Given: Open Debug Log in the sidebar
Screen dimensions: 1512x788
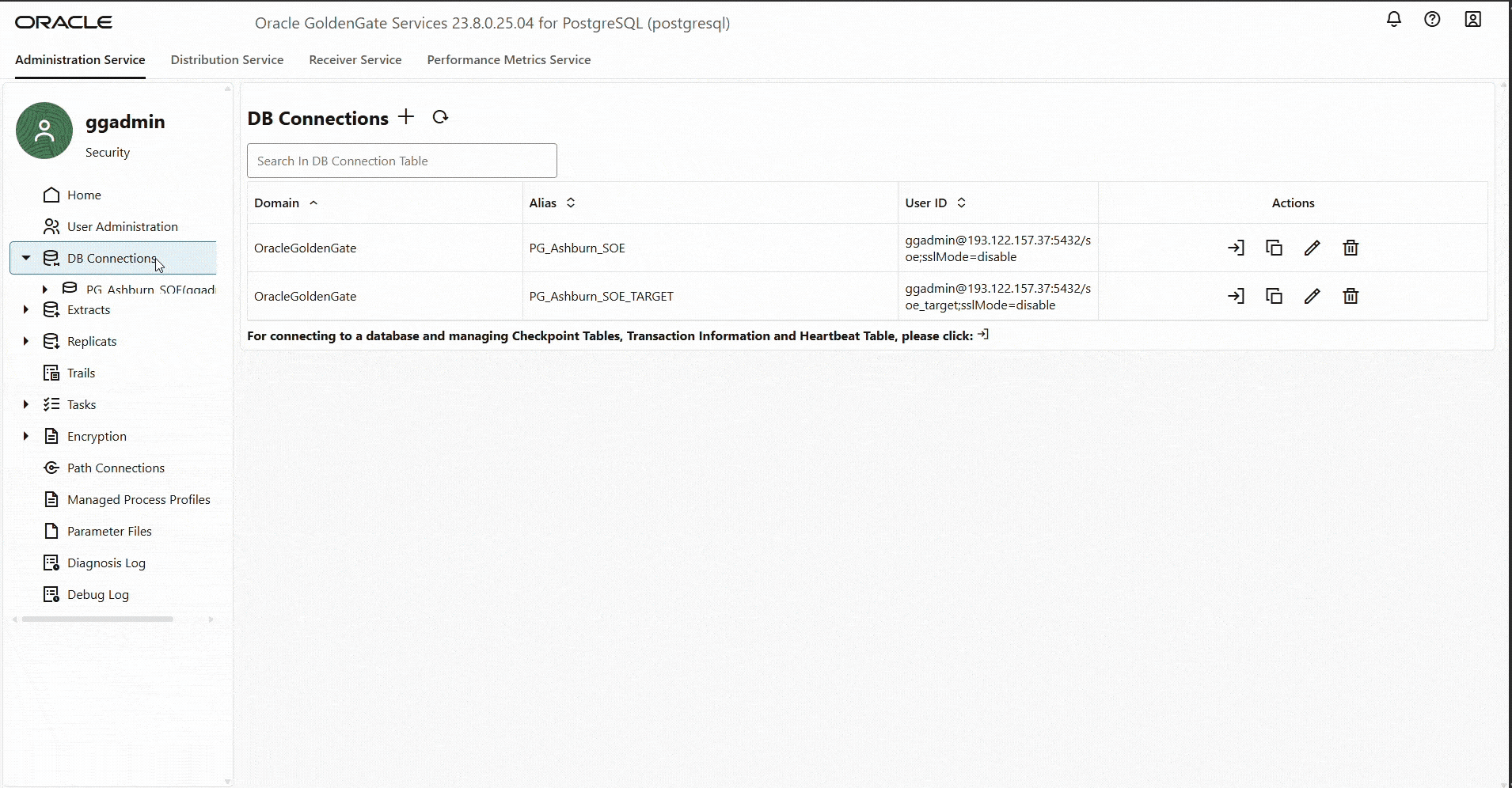Looking at the screenshot, I should click(x=98, y=594).
